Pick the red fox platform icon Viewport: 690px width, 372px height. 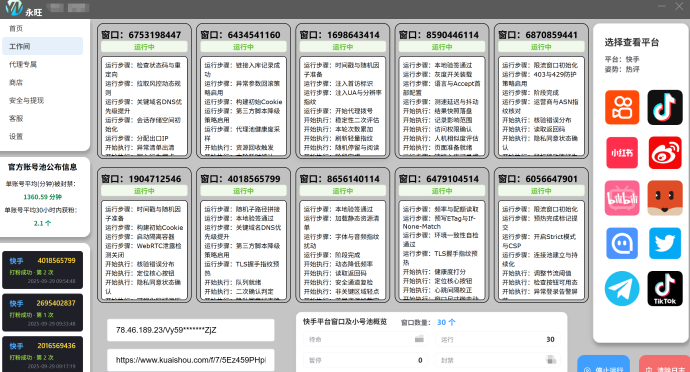[665, 198]
